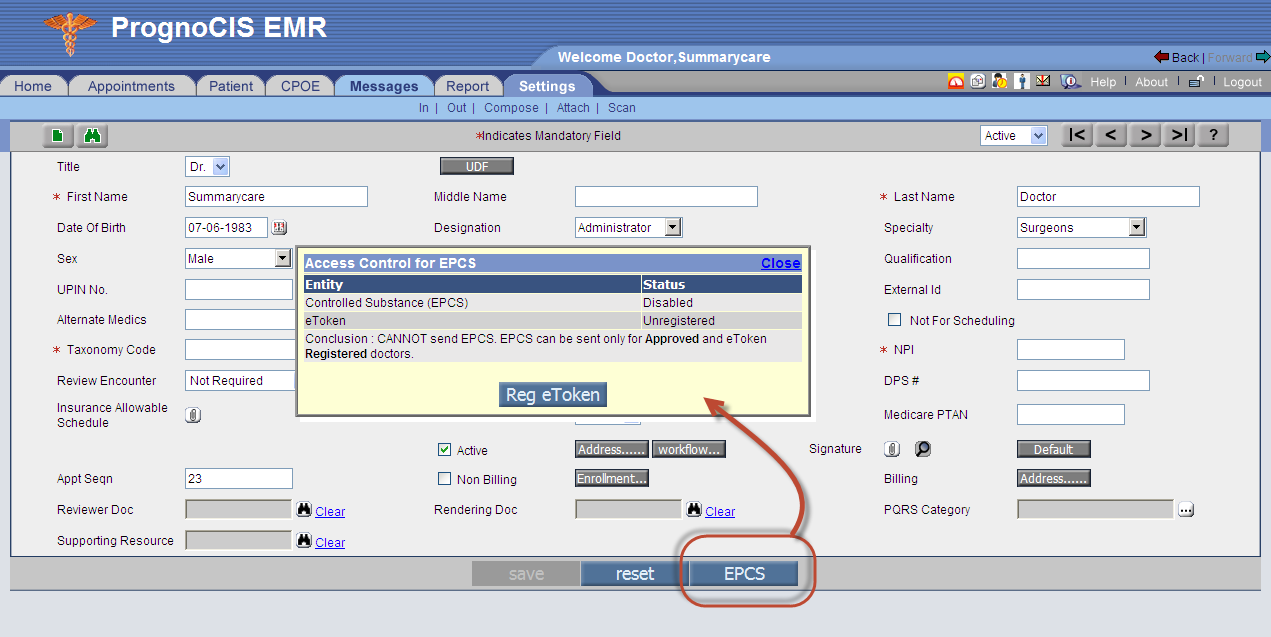Click the Signature magnifier preview icon
1271x637 pixels.
[x=923, y=449]
